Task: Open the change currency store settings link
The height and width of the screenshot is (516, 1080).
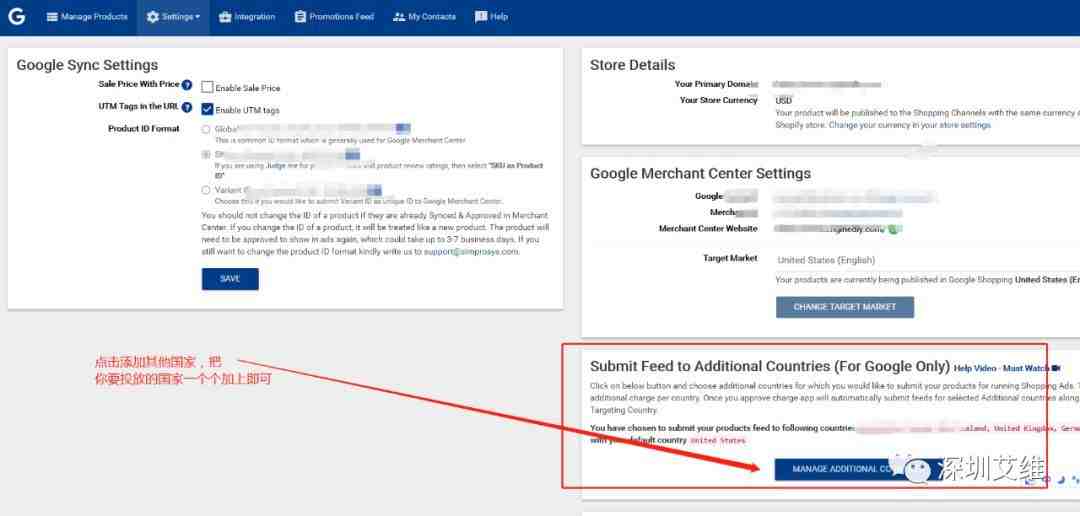Action: pos(909,125)
